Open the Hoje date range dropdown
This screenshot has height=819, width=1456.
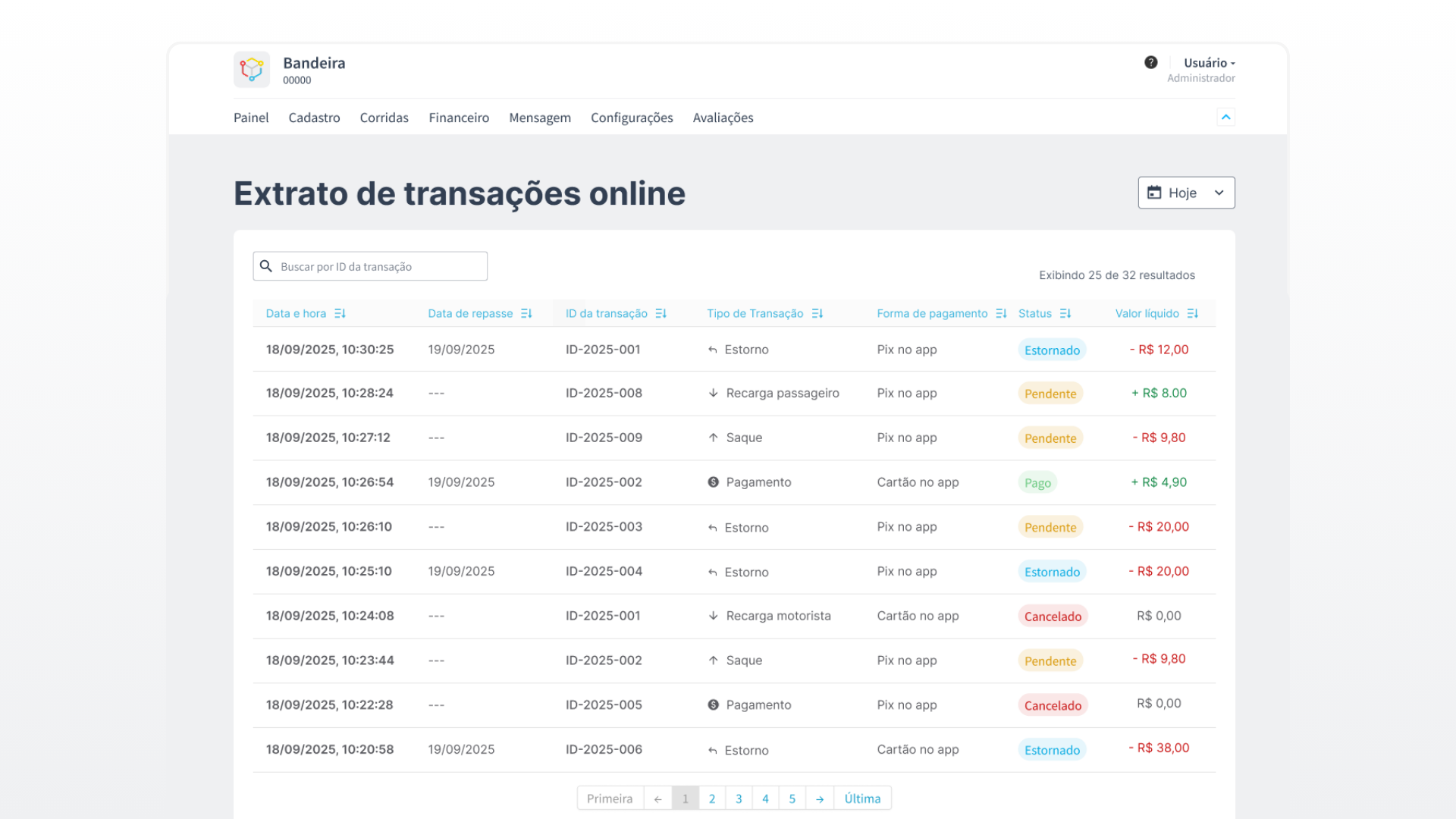click(1186, 193)
